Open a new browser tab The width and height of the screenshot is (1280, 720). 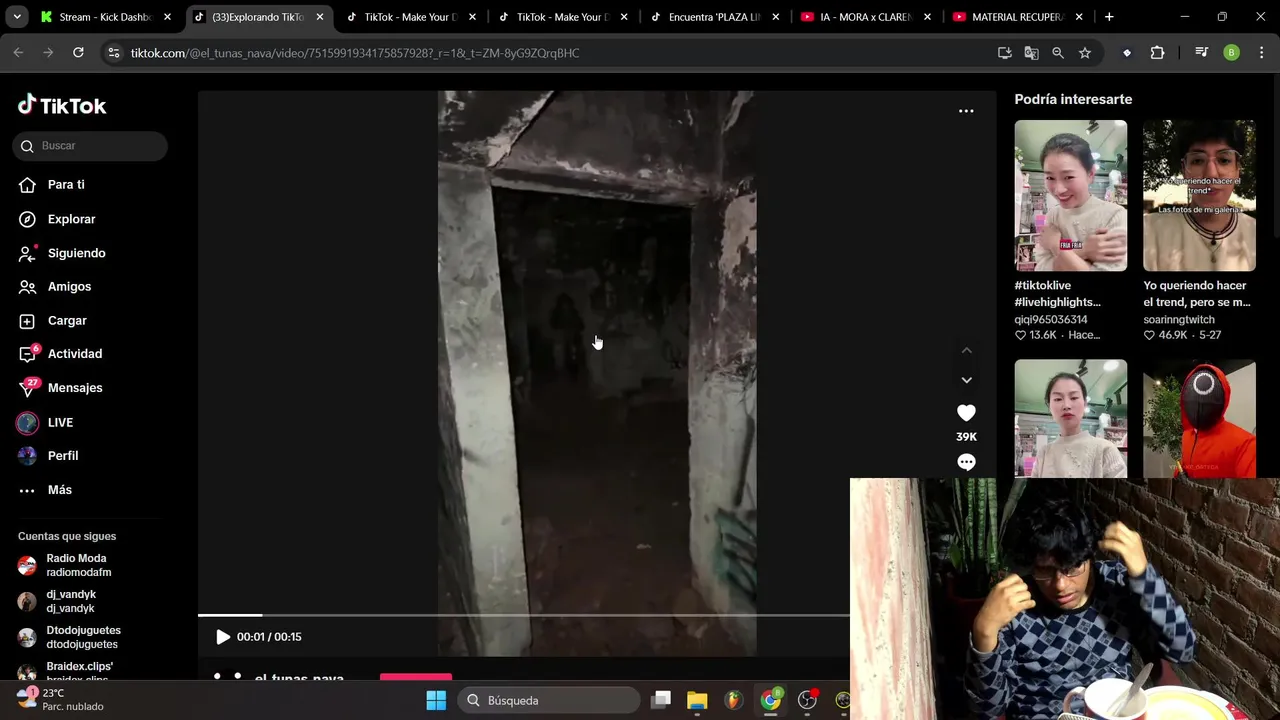point(1108,17)
